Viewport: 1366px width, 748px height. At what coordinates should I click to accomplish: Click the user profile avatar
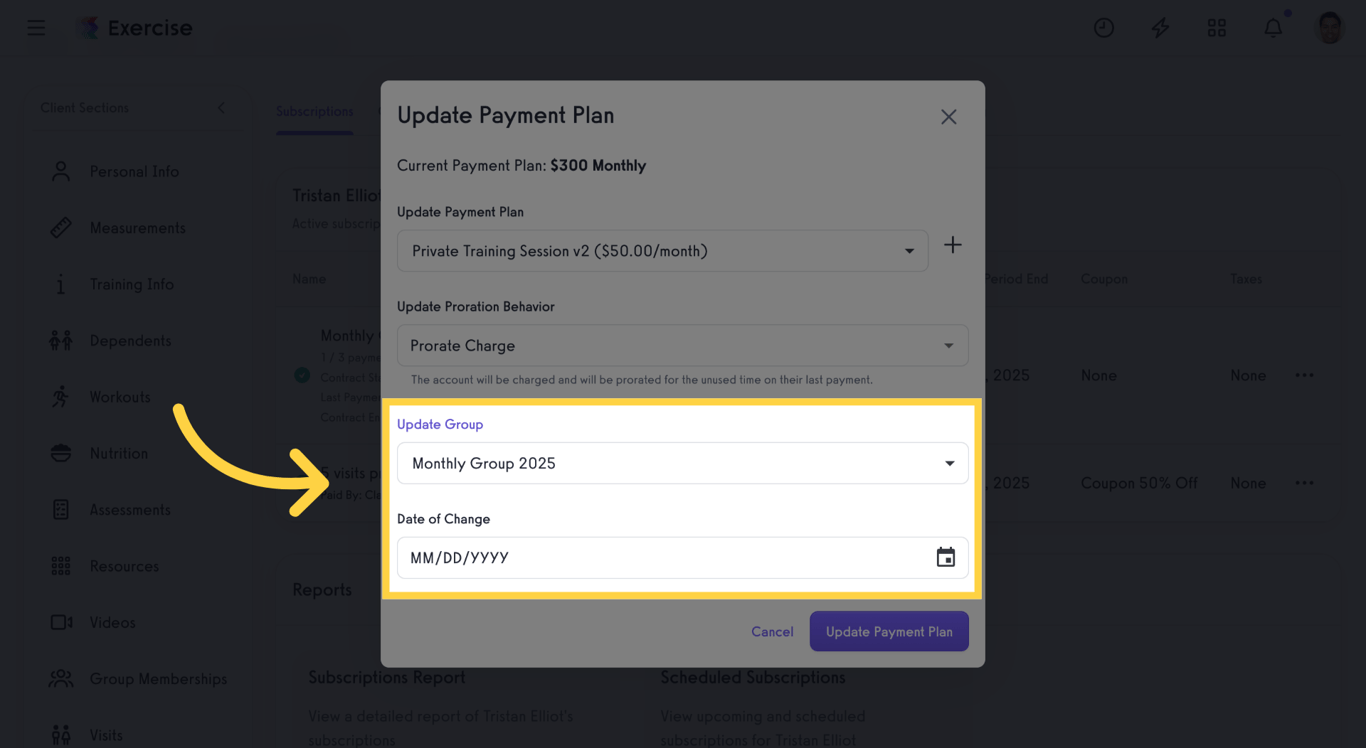point(1330,28)
